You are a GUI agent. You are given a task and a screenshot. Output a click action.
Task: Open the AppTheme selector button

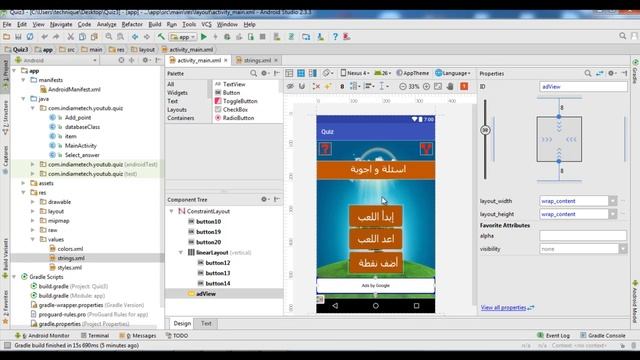coord(413,73)
